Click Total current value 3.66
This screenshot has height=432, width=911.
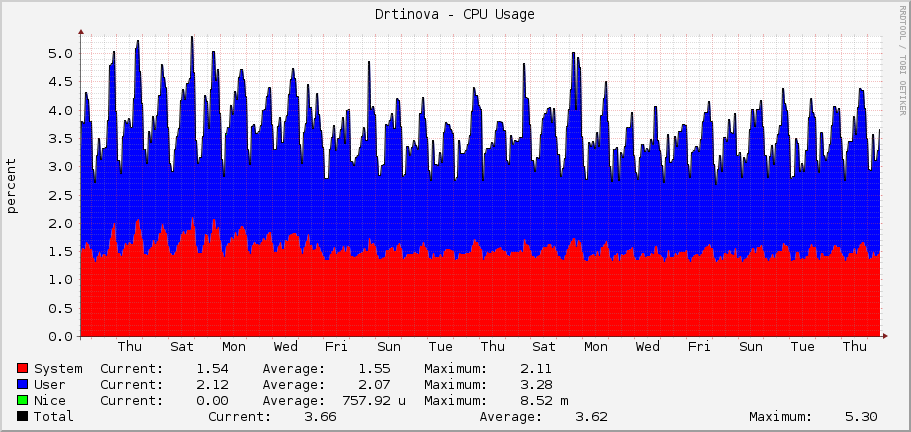click(320, 416)
